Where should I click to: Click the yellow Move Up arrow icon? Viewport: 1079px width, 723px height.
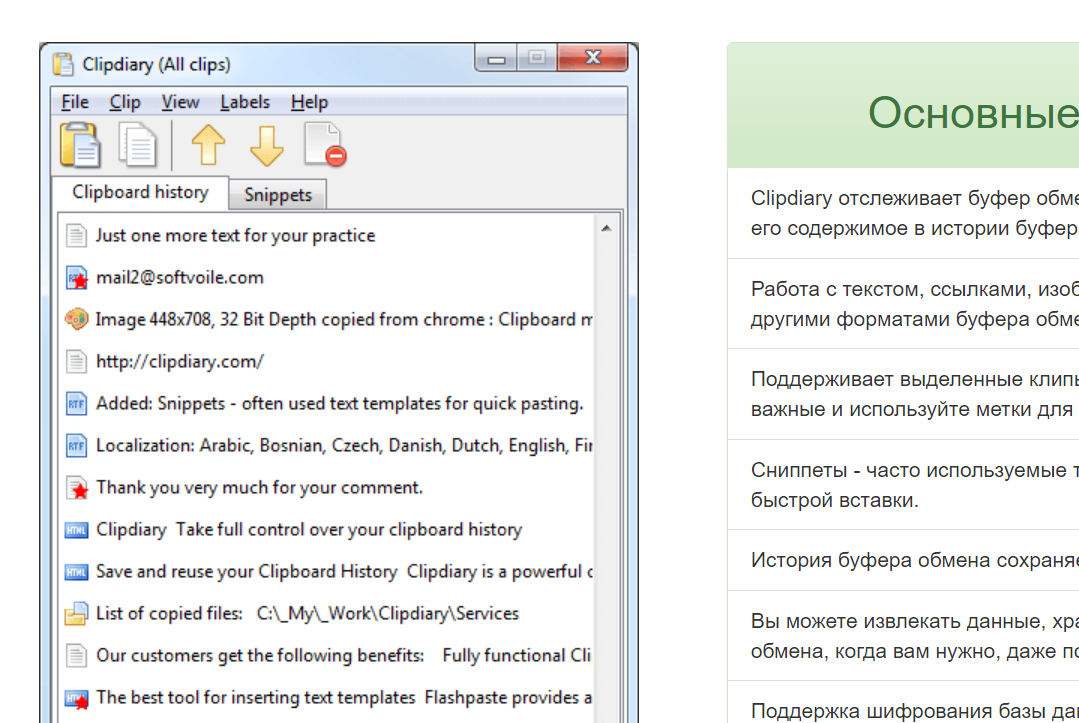coord(209,145)
